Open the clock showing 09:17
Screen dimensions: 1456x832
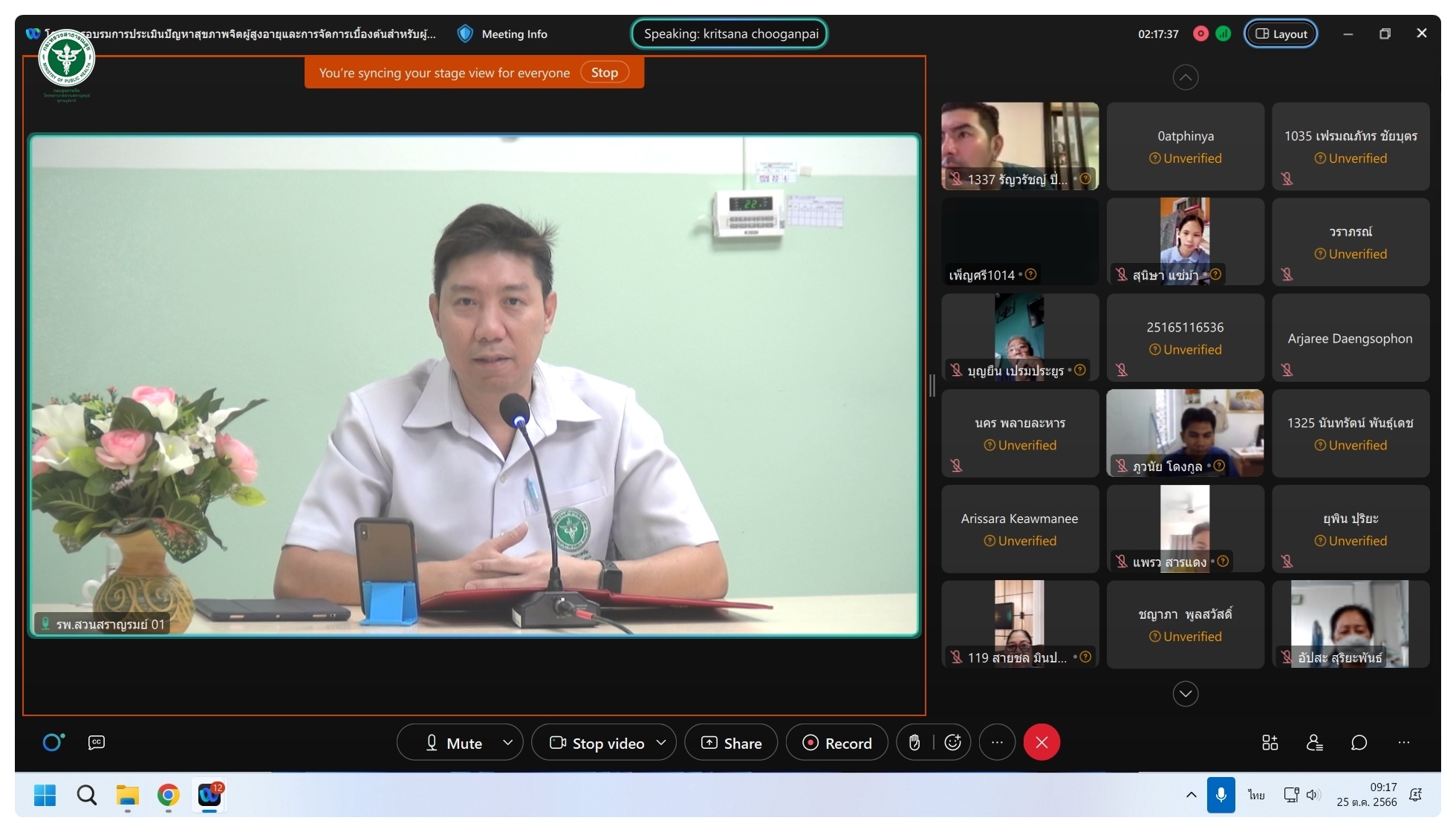[x=1367, y=795]
